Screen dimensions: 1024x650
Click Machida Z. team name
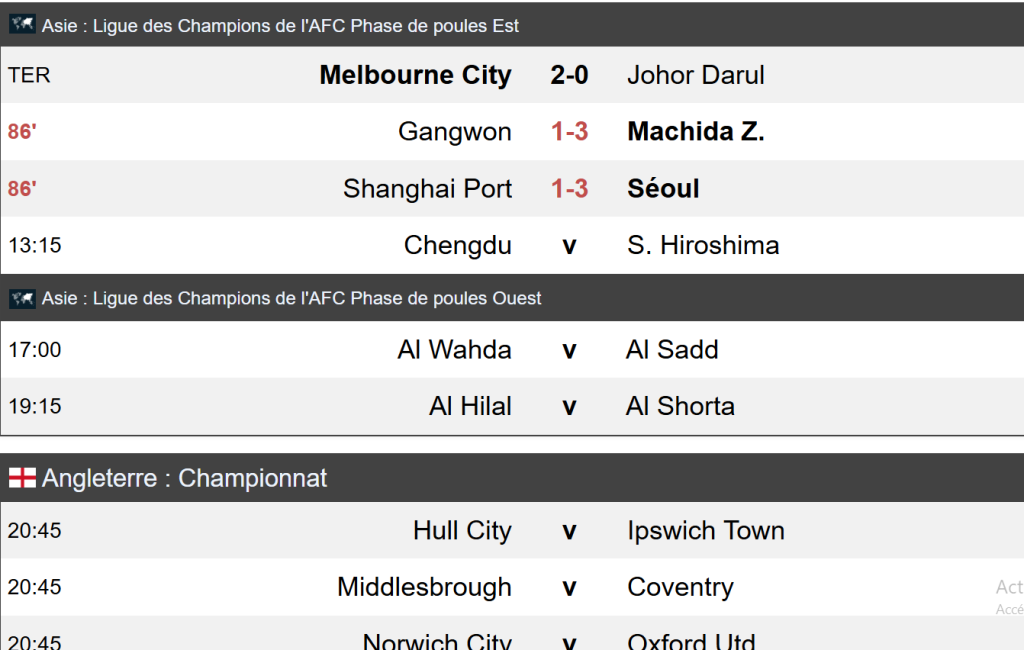click(x=695, y=132)
